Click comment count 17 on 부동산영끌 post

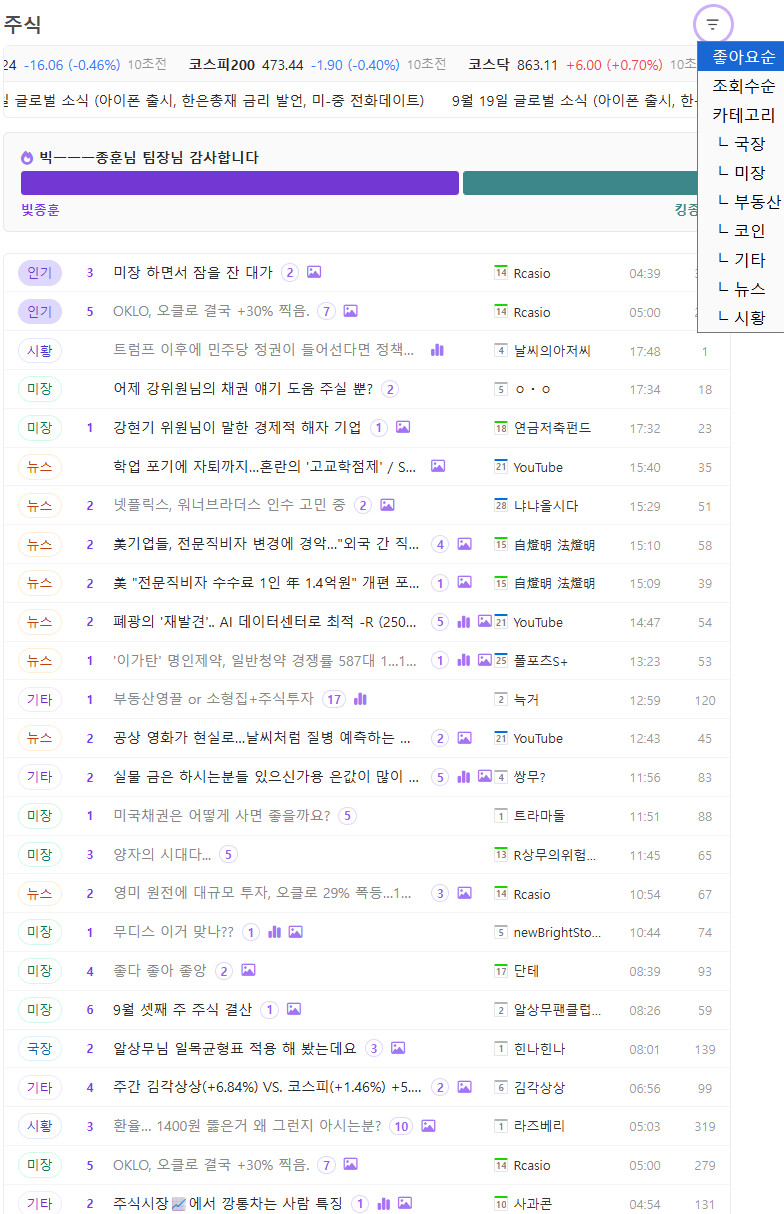(x=334, y=699)
